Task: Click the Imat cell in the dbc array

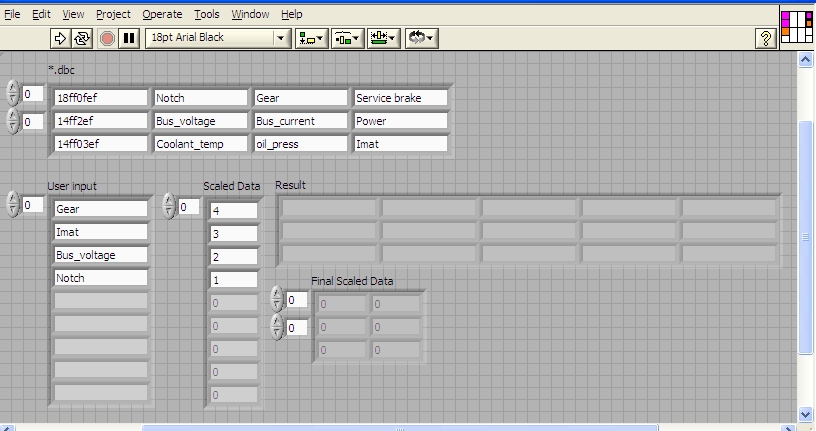Action: [400, 144]
